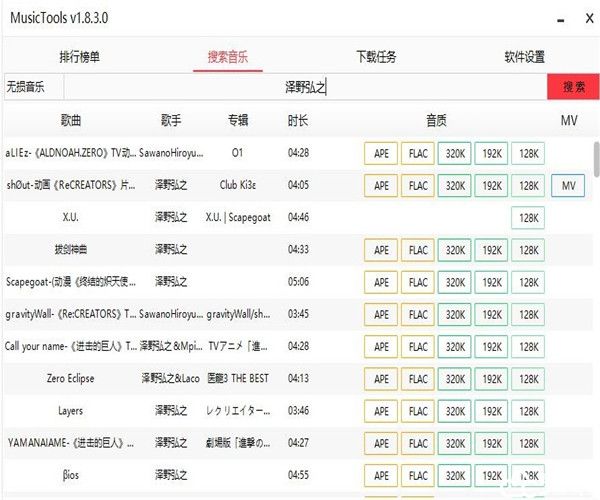Click the MV button for sh0ut

coord(568,186)
